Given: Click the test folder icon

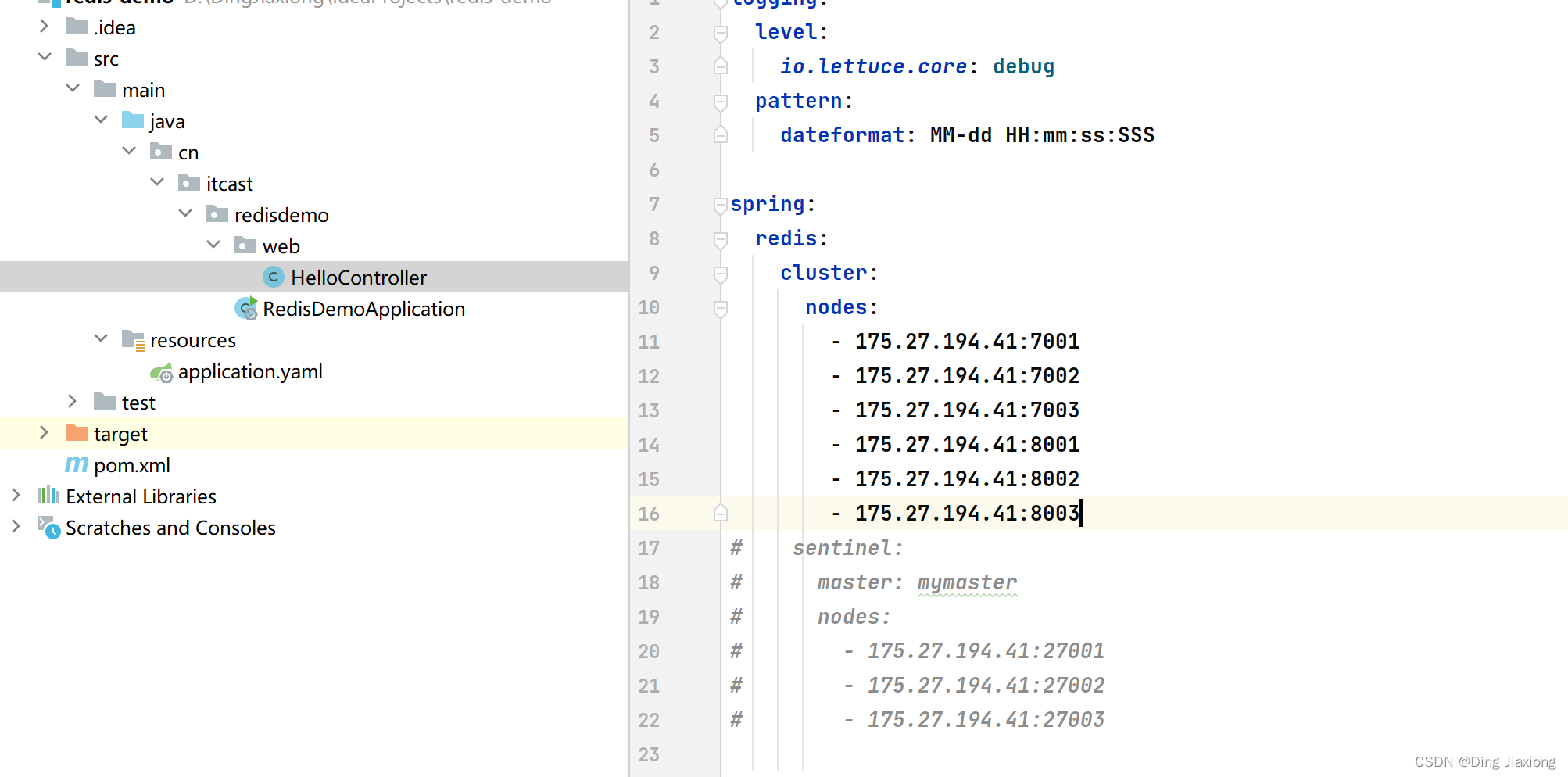Looking at the screenshot, I should [105, 402].
